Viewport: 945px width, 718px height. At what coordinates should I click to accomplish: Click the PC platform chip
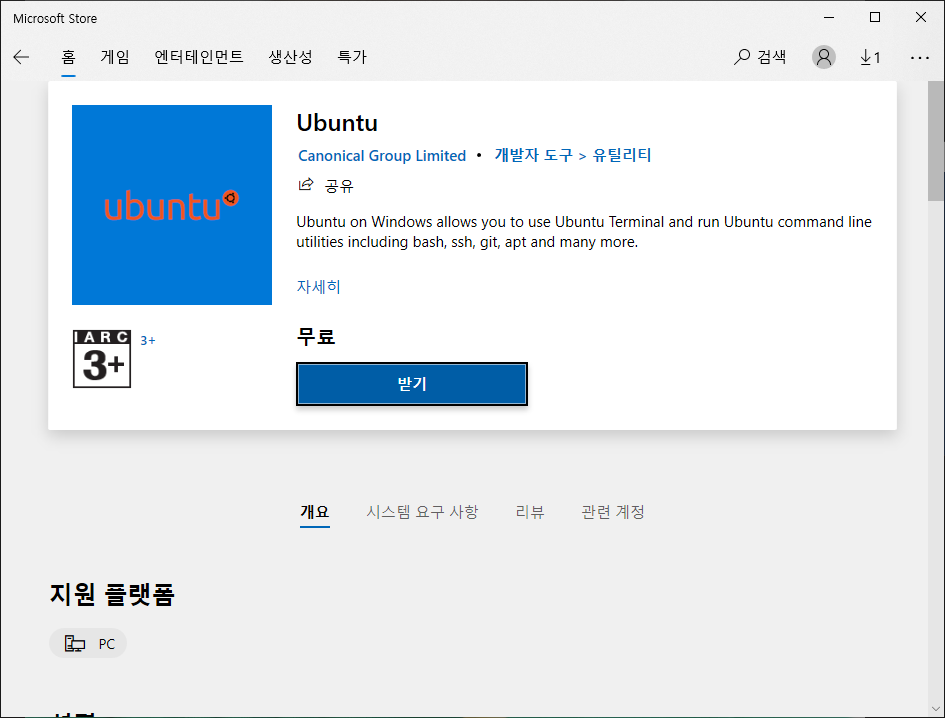(x=88, y=643)
